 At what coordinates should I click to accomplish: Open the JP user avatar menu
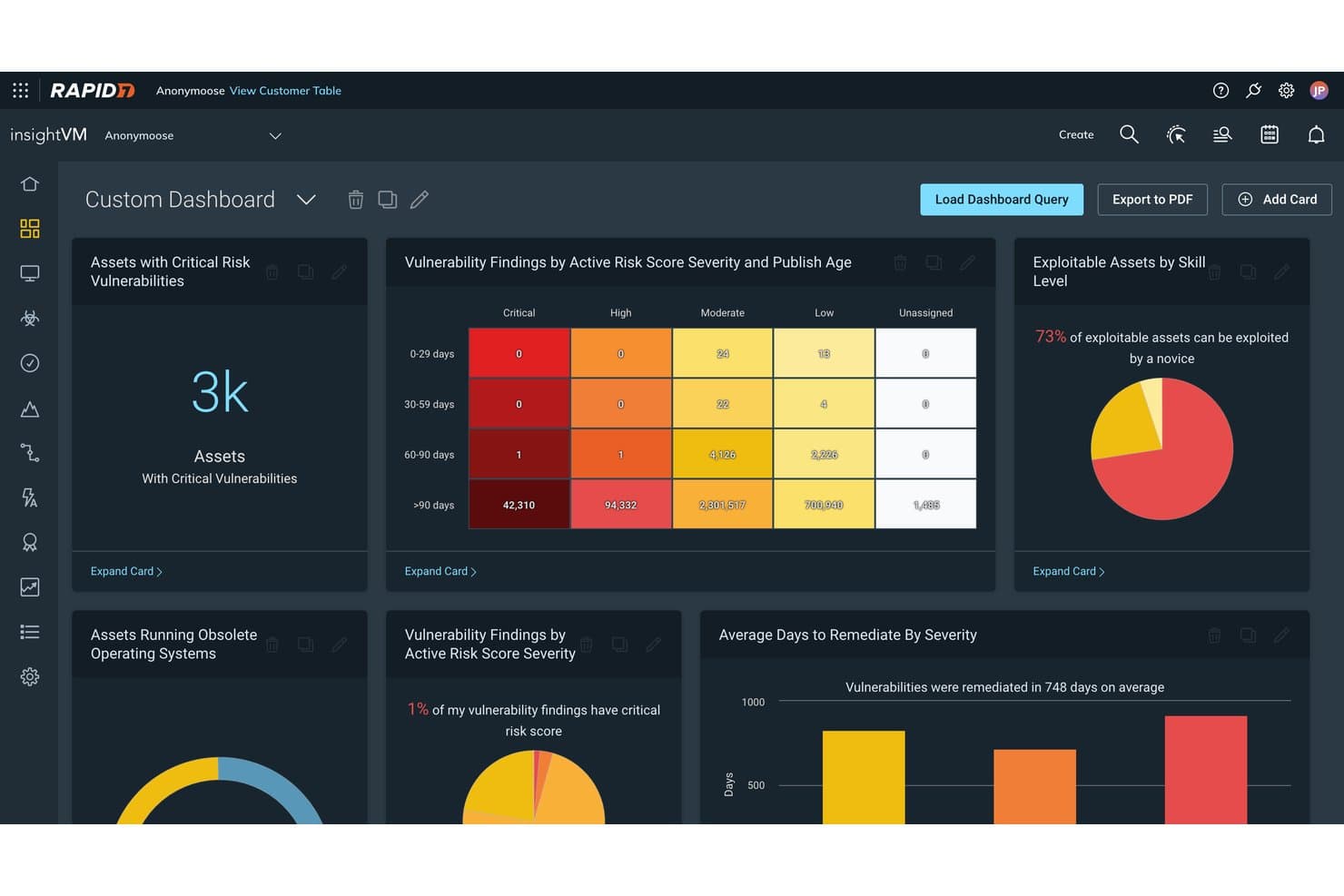(1319, 90)
